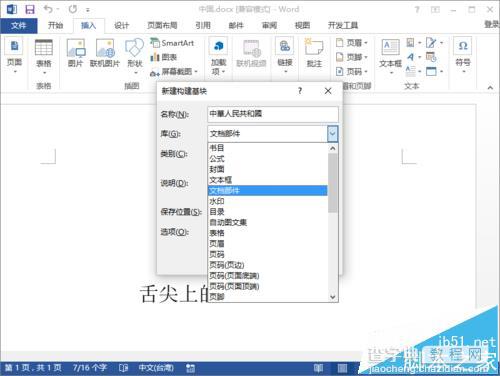Select 页脚 in the gallery list
Image resolution: width=500 pixels, height=376 pixels.
pos(268,297)
